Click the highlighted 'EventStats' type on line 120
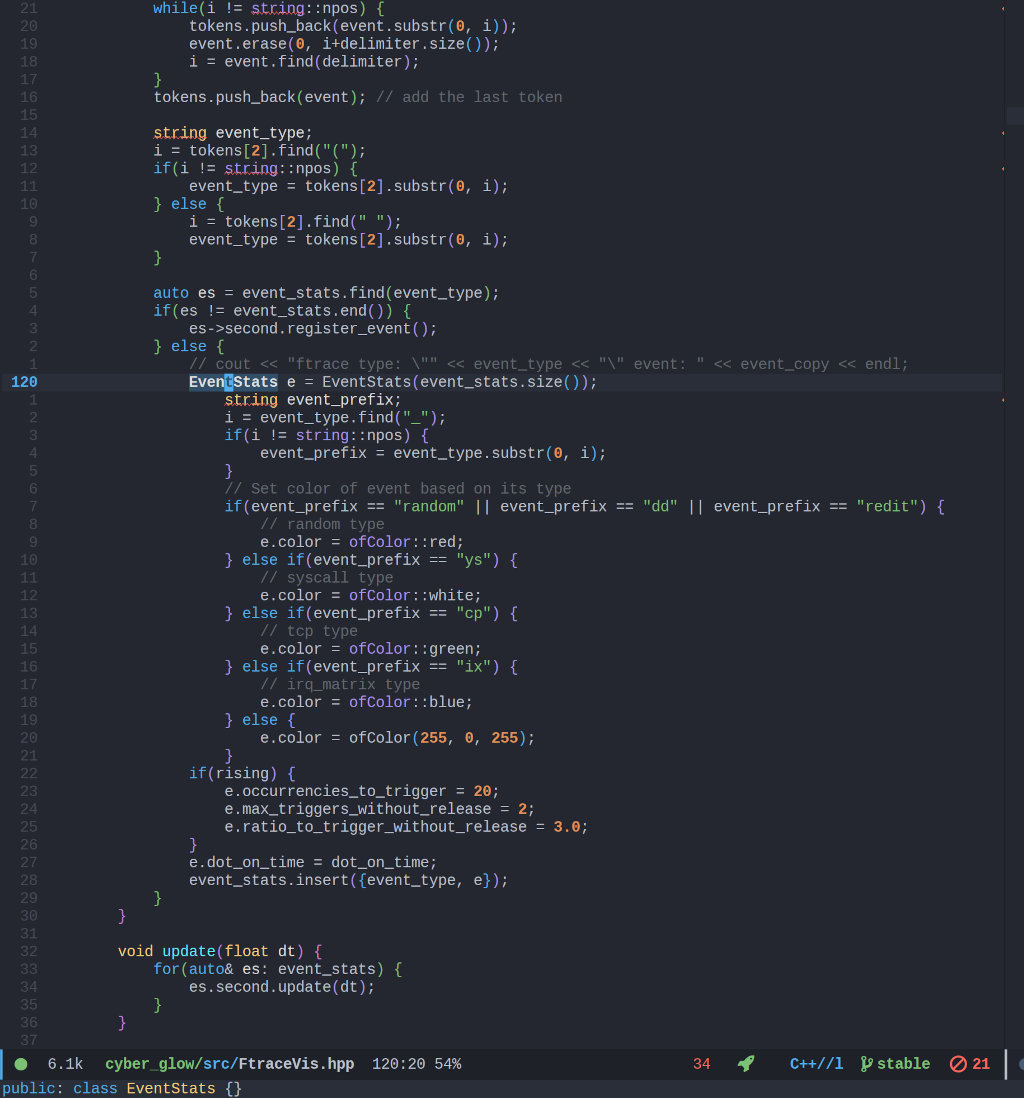Image resolution: width=1024 pixels, height=1098 pixels. 233,382
